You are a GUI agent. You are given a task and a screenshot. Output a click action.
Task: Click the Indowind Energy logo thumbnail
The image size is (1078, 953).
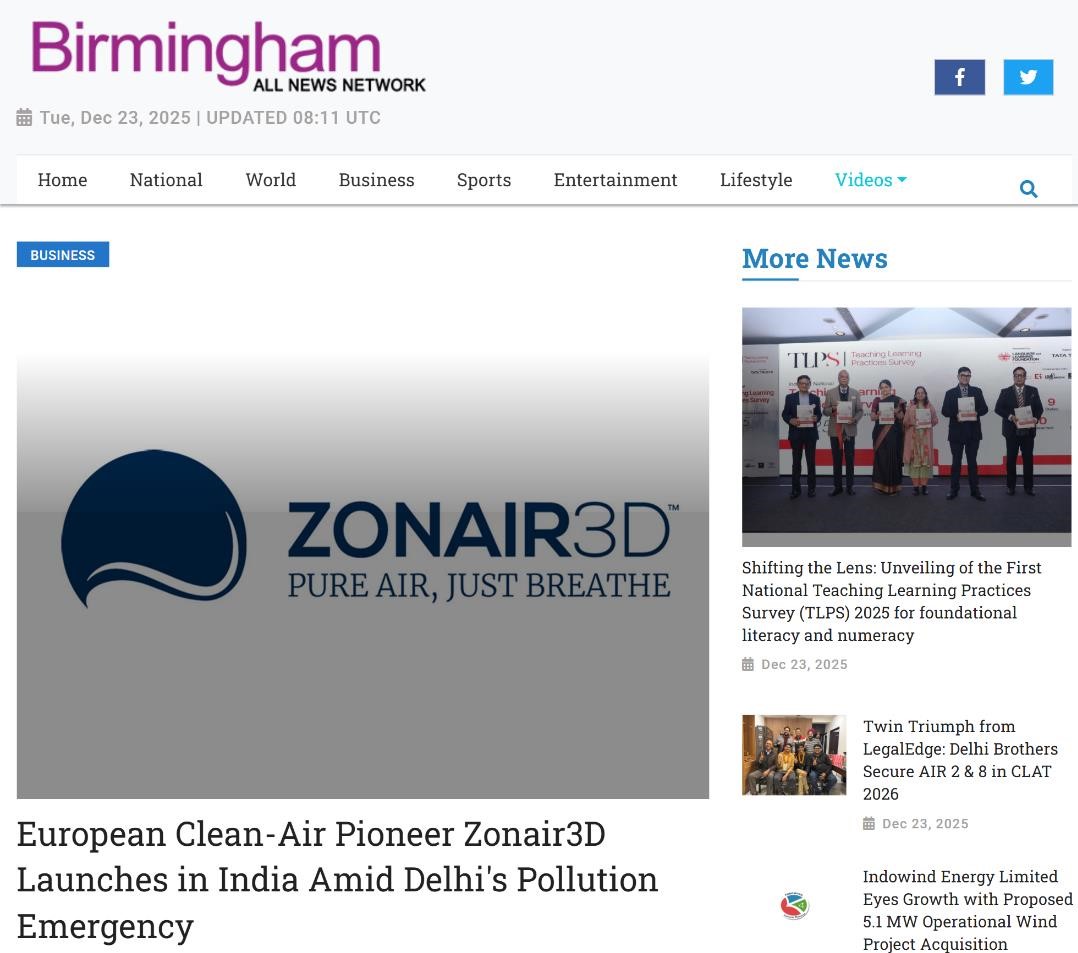(x=794, y=905)
